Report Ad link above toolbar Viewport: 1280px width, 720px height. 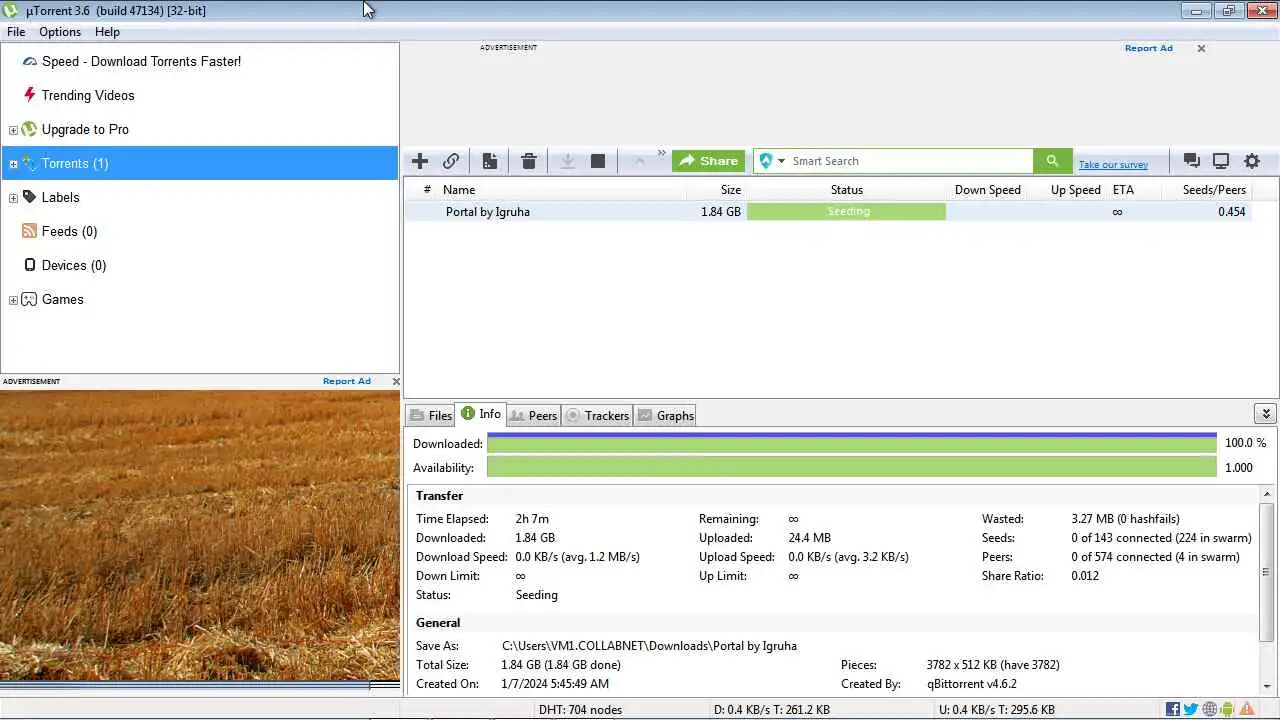(x=1148, y=48)
